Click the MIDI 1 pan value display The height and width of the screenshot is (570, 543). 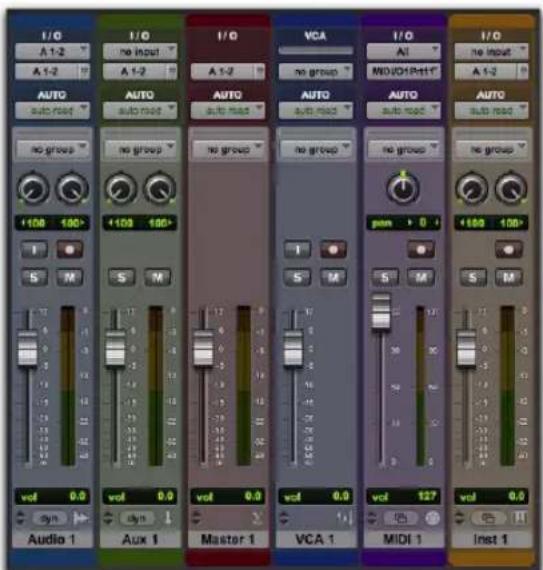403,222
